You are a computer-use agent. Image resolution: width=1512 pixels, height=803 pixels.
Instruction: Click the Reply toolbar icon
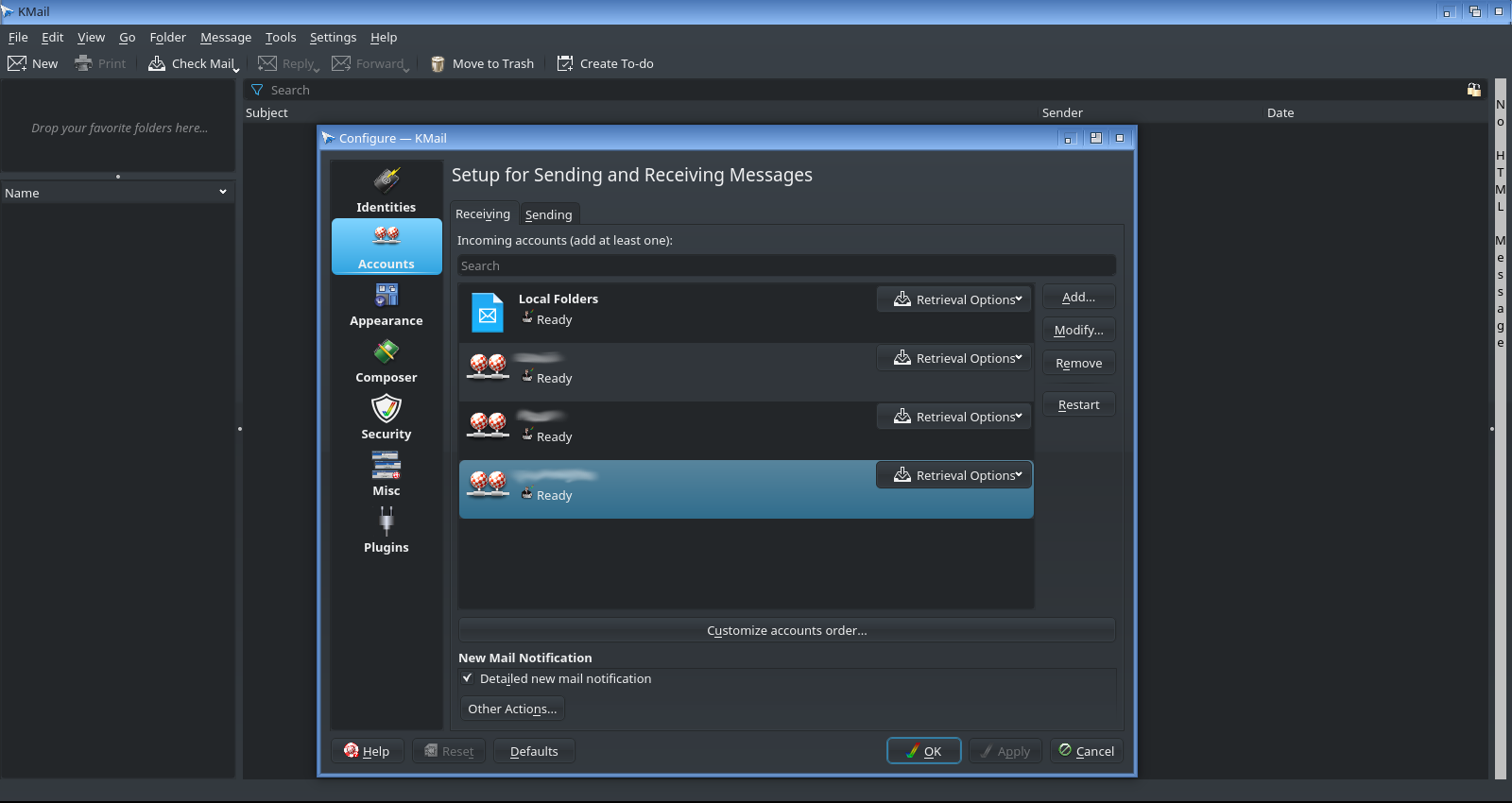267,63
